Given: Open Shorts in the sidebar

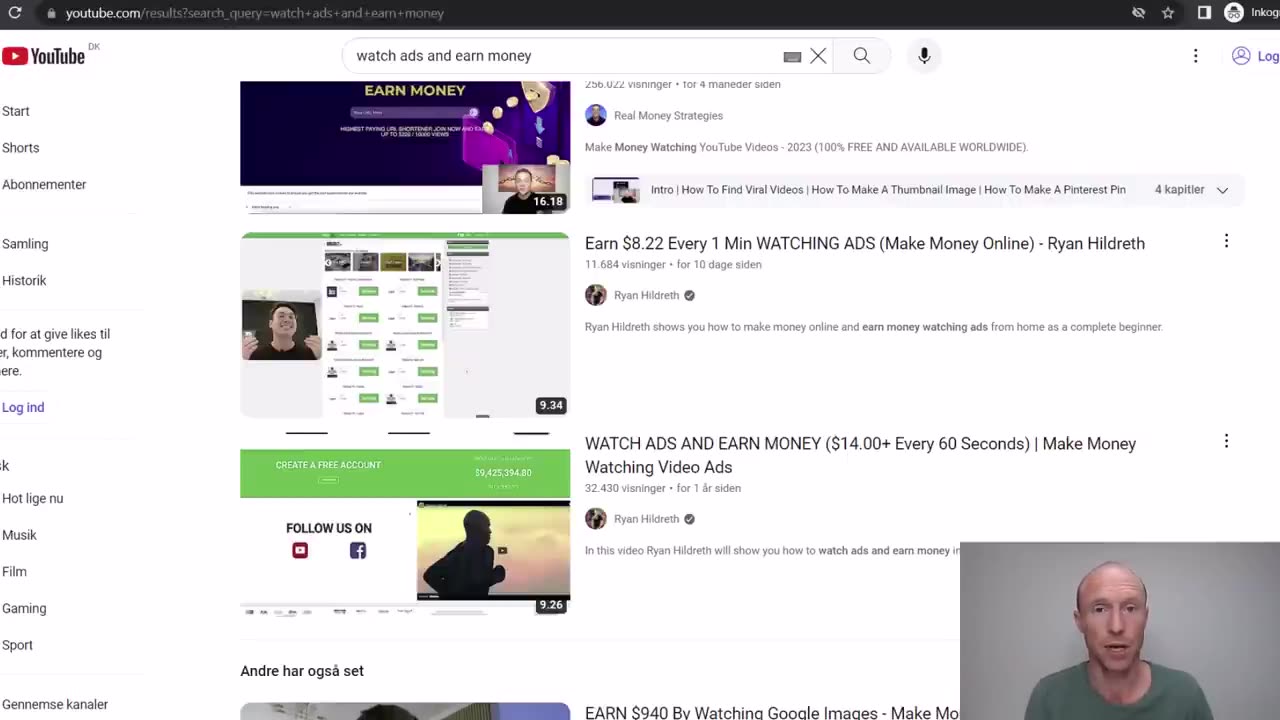Looking at the screenshot, I should [x=21, y=148].
